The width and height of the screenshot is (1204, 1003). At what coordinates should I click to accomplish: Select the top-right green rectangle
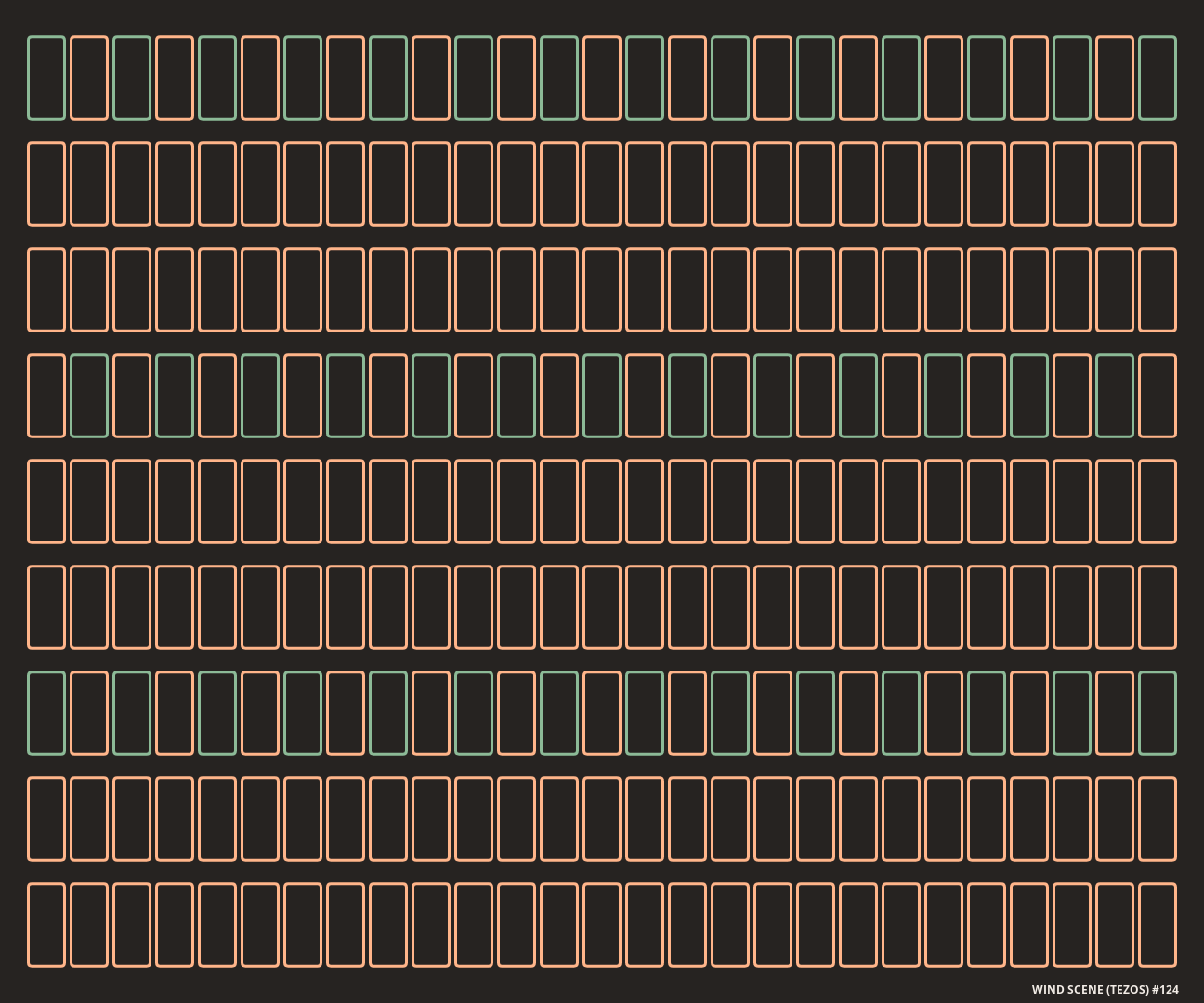click(x=1158, y=78)
